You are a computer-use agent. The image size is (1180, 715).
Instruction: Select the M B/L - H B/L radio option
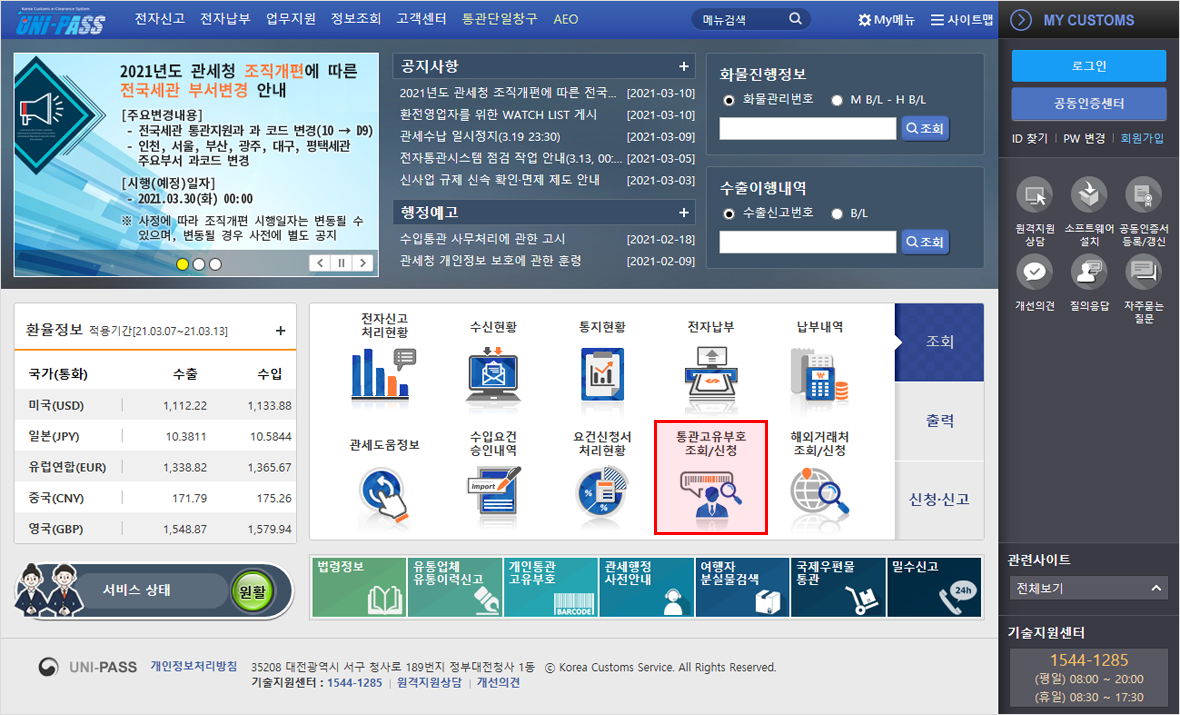click(x=837, y=100)
